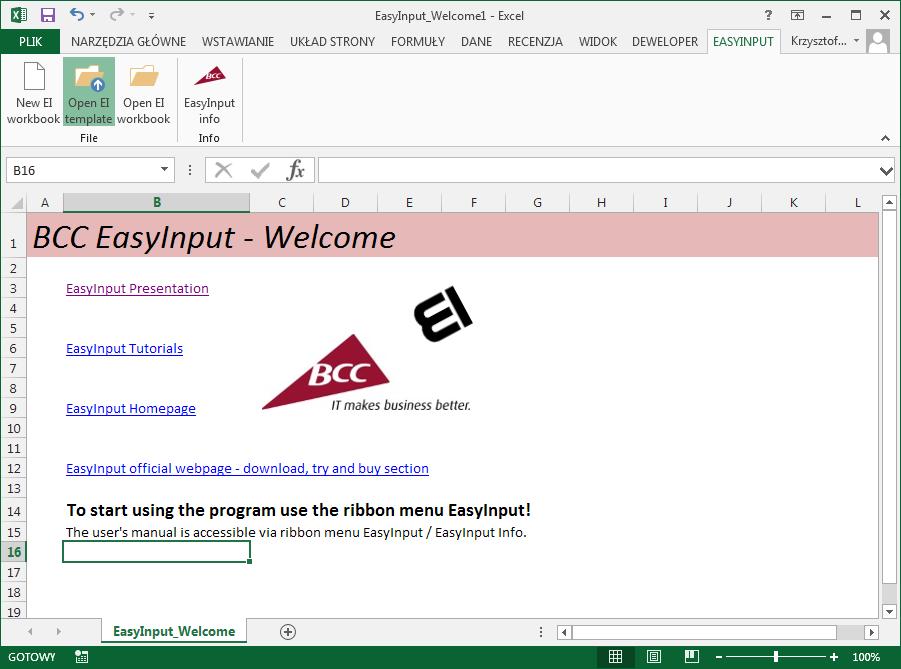The image size is (901, 669).
Task: Click the user account avatar picture
Action: (878, 41)
